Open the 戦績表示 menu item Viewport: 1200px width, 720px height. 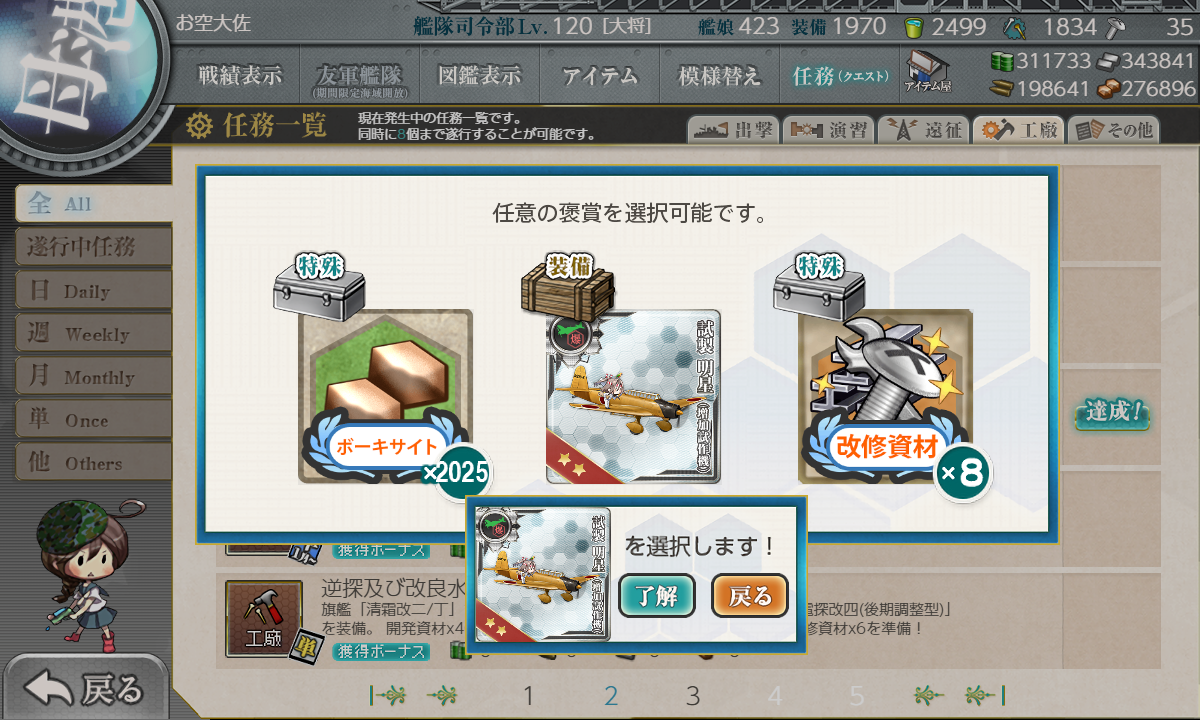(239, 75)
